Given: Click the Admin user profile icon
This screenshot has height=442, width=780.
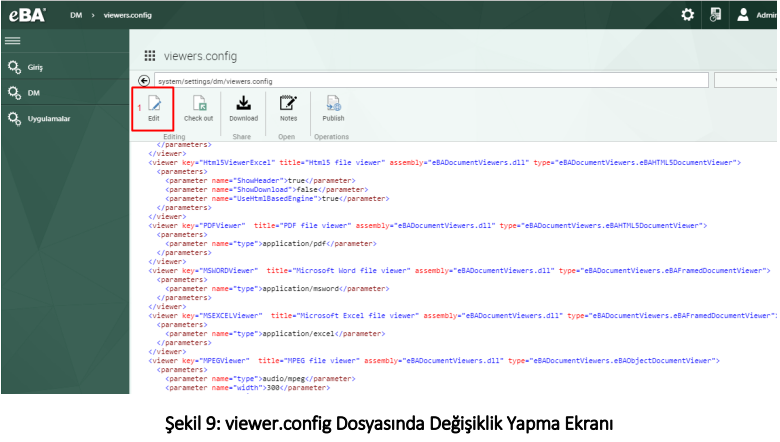Looking at the screenshot, I should (743, 14).
